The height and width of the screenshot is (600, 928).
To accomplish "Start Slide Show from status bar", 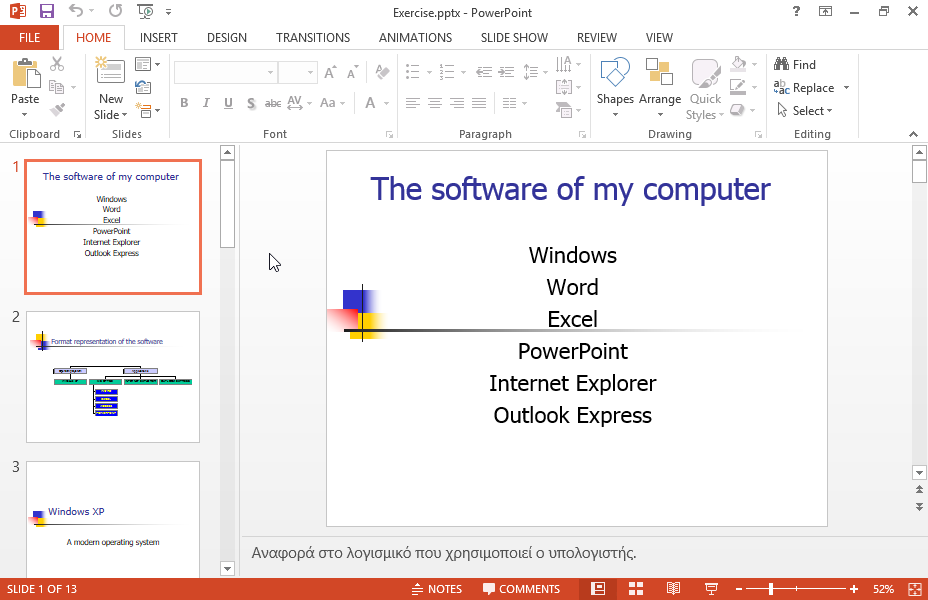I will pos(711,589).
